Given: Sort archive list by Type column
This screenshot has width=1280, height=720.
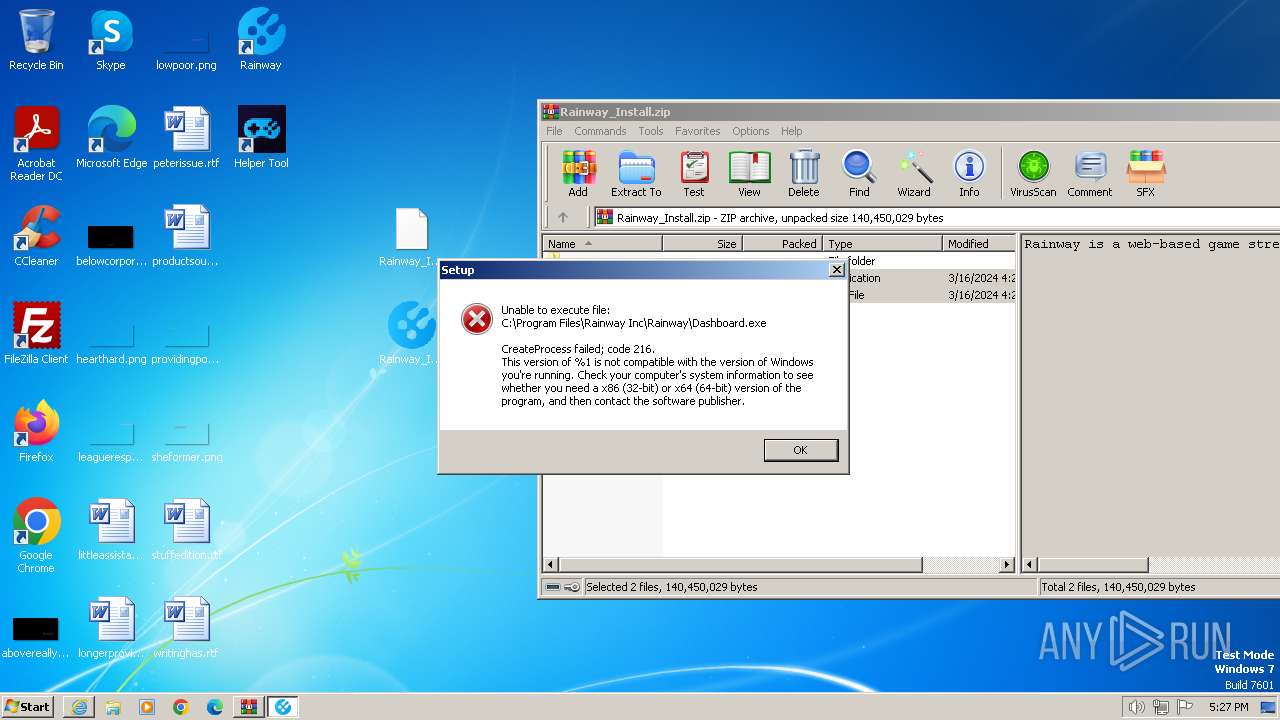Looking at the screenshot, I should tap(882, 243).
